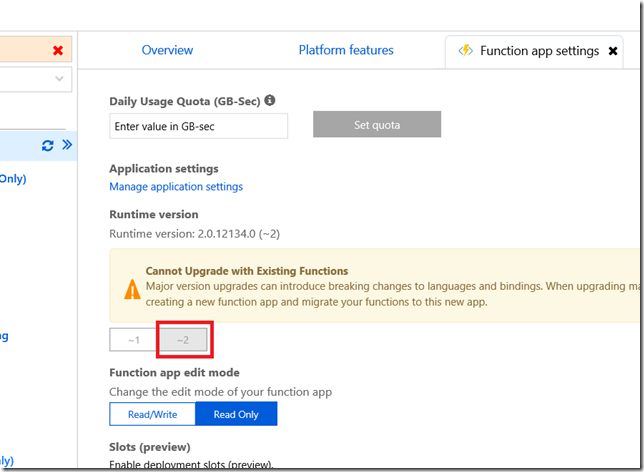Click the refresh icon in the sidebar
644x472 pixels.
pos(48,145)
